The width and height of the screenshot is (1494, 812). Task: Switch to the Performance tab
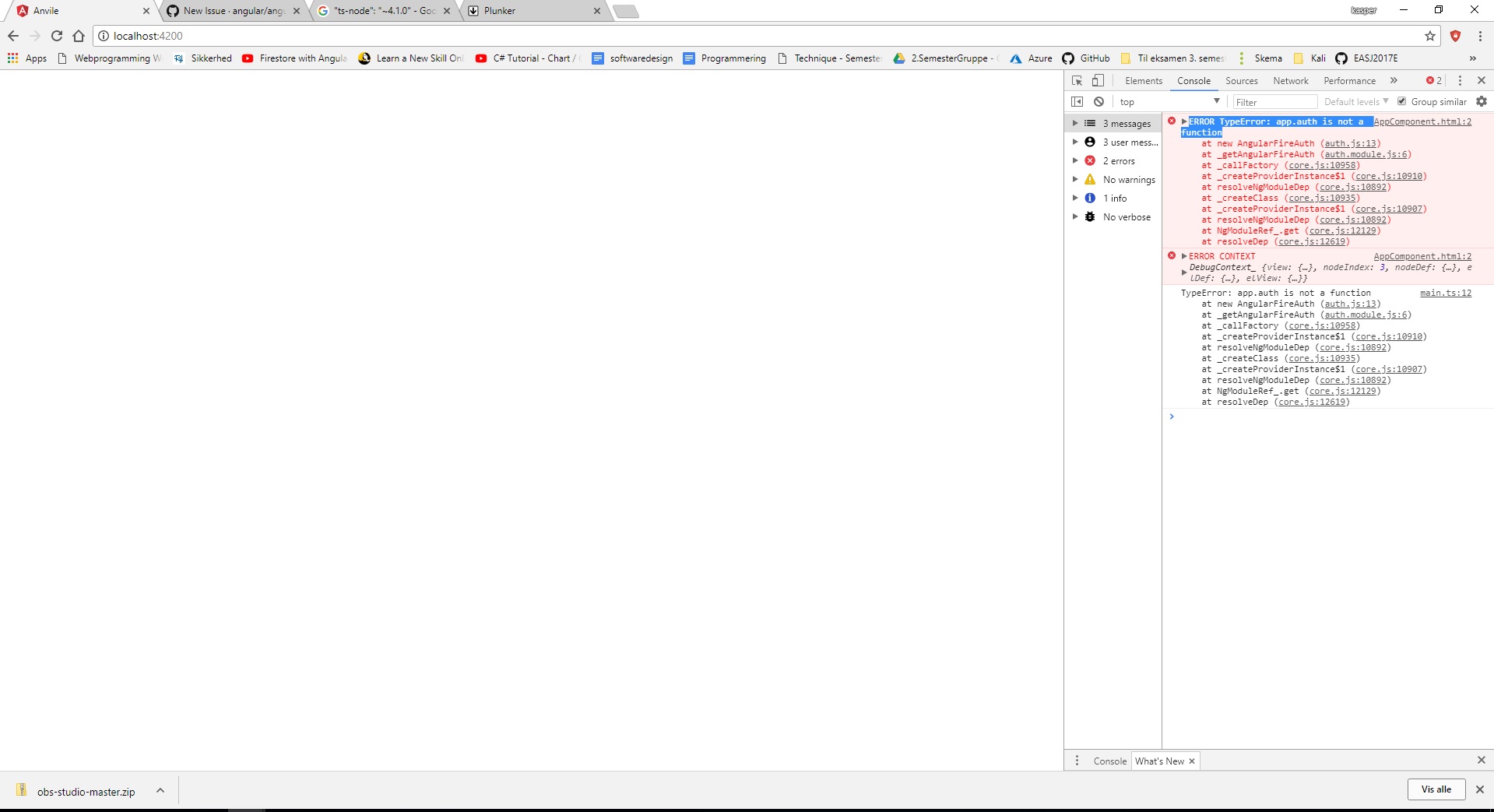click(1349, 81)
